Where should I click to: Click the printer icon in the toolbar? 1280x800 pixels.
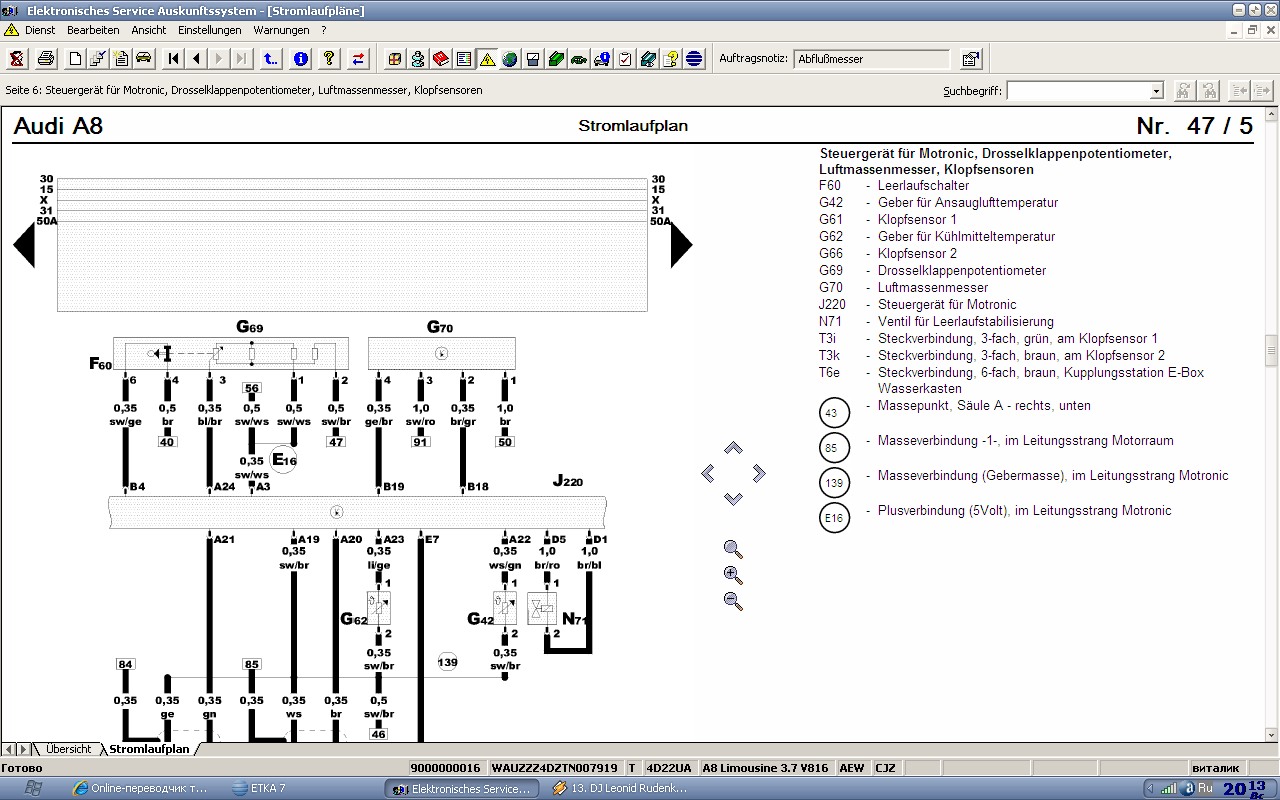pos(46,59)
